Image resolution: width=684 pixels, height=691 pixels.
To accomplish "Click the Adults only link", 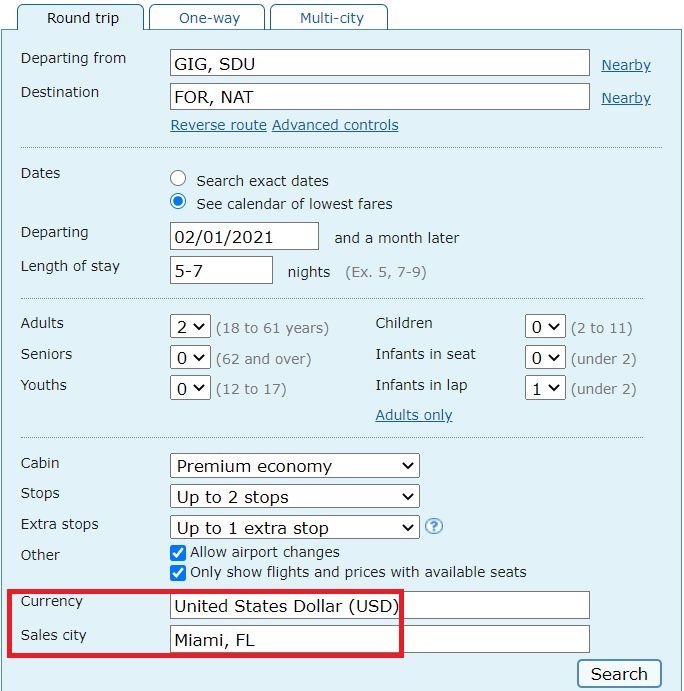I will [414, 415].
